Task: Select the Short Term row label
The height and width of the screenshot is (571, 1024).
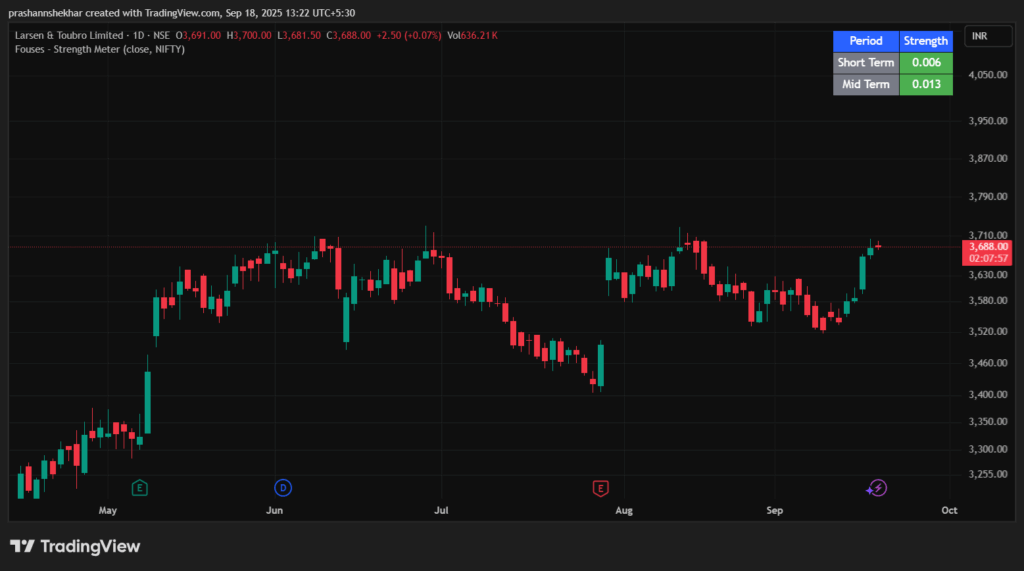Action: coord(866,63)
